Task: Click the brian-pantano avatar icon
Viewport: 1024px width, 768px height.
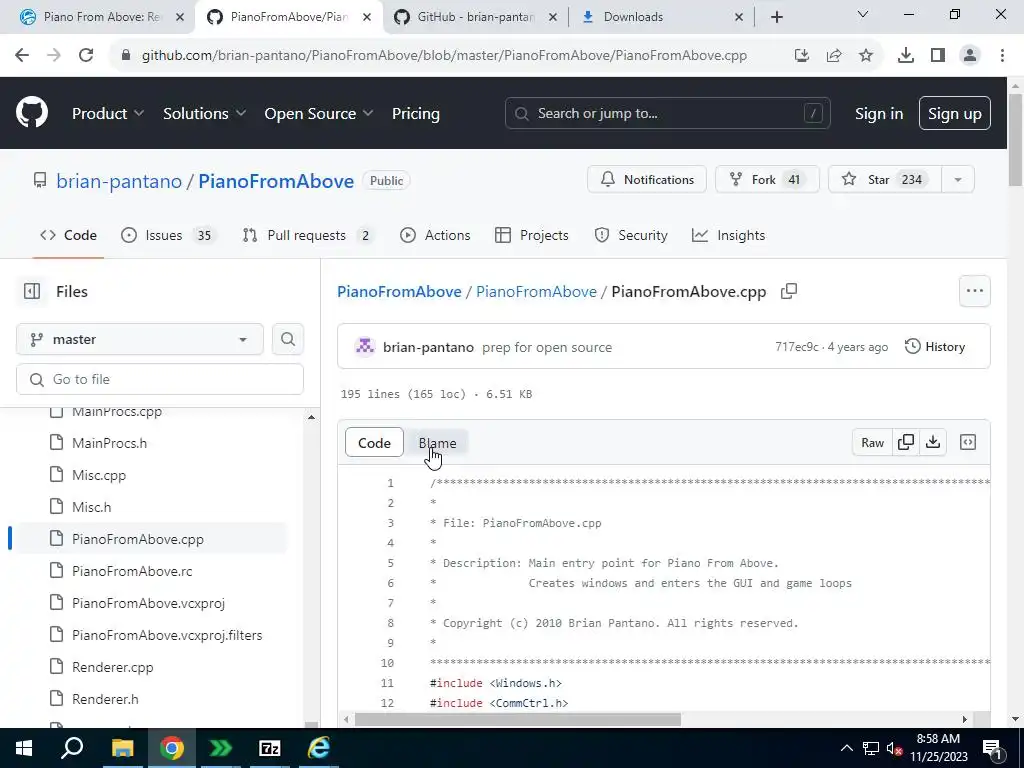Action: click(x=365, y=347)
